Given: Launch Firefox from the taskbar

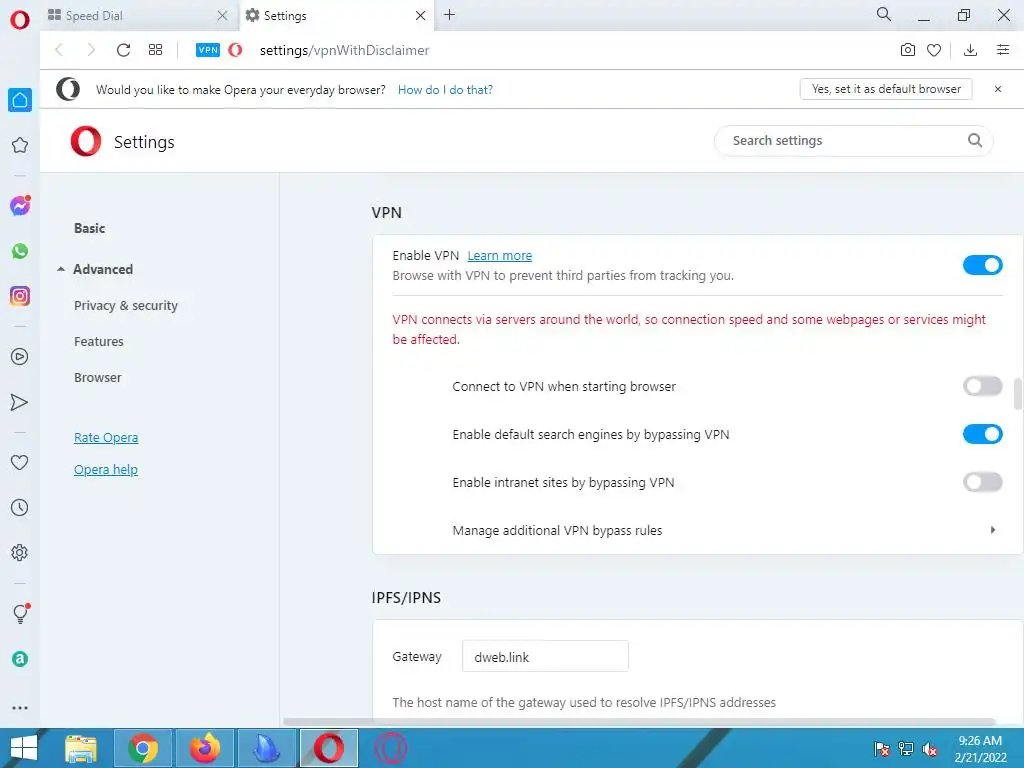Looking at the screenshot, I should point(205,748).
